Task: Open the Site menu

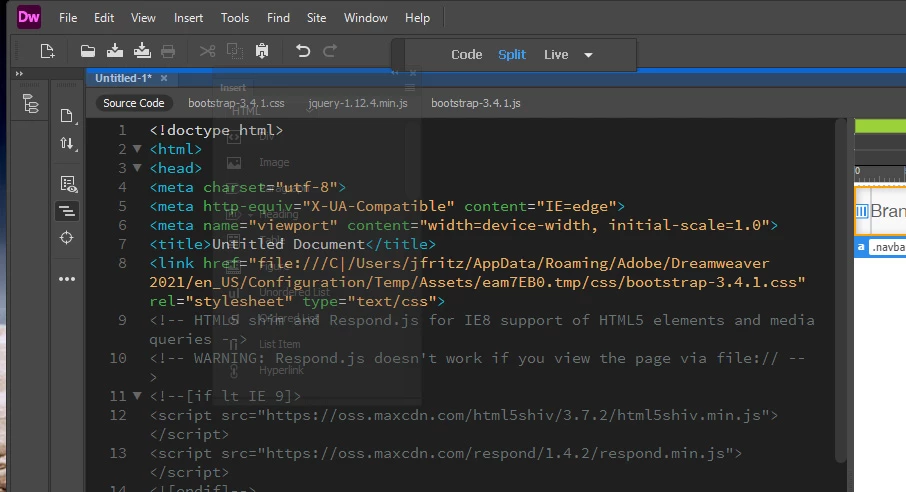Action: pos(316,18)
